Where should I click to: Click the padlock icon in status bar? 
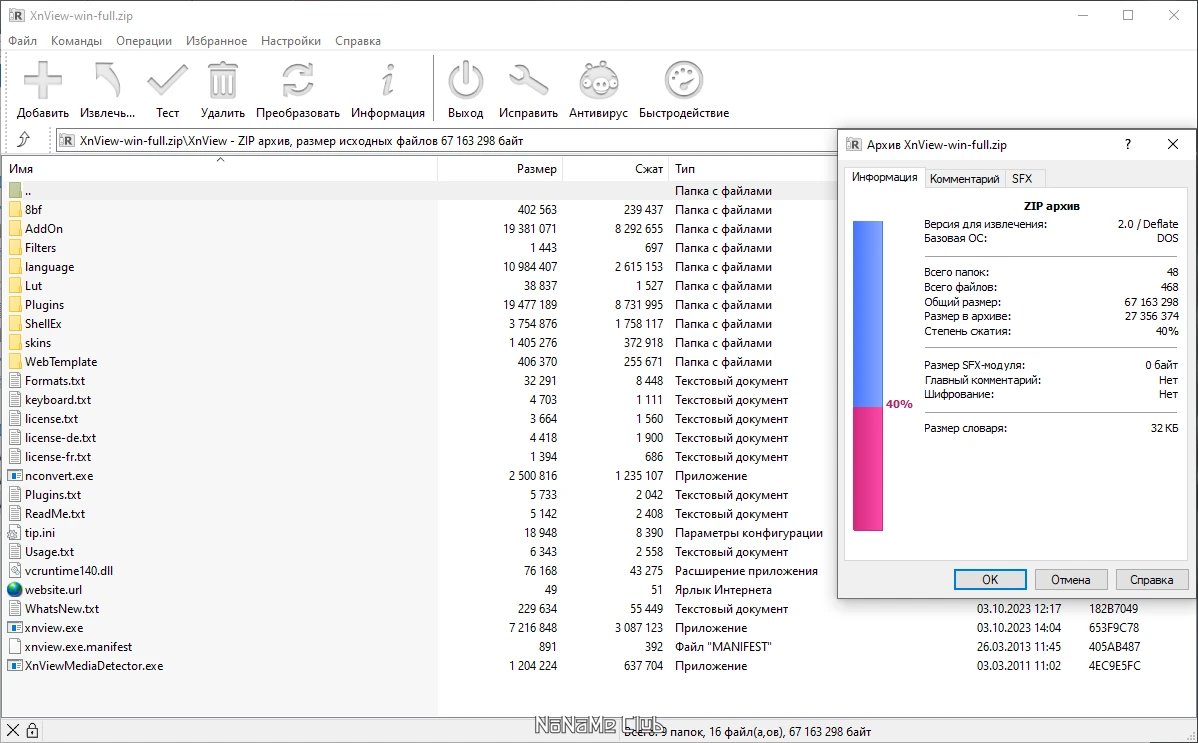click(x=32, y=731)
